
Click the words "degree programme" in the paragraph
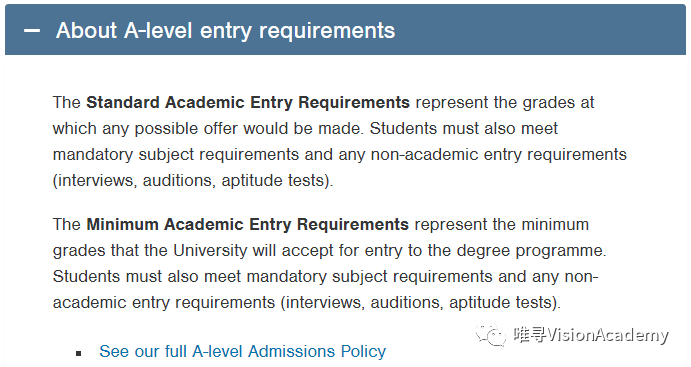pos(529,251)
